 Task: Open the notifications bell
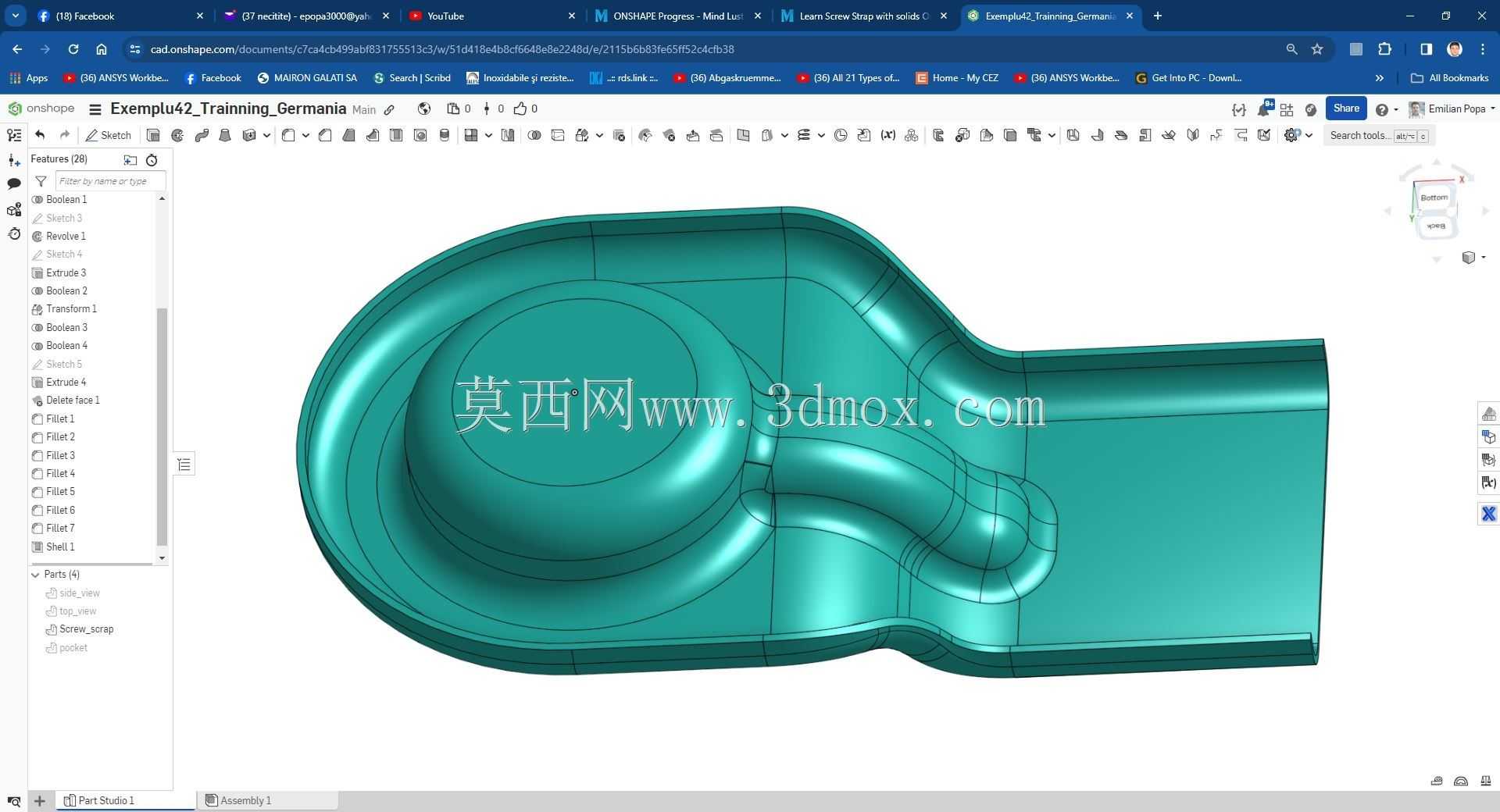coord(1263,109)
